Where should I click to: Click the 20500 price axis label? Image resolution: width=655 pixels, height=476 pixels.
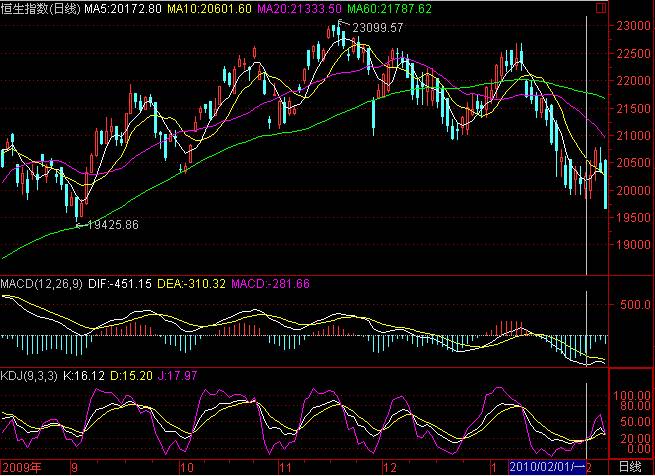(x=633, y=163)
